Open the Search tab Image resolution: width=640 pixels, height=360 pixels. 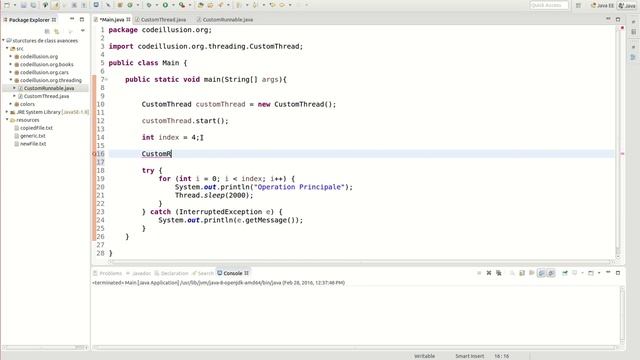[x=203, y=273]
